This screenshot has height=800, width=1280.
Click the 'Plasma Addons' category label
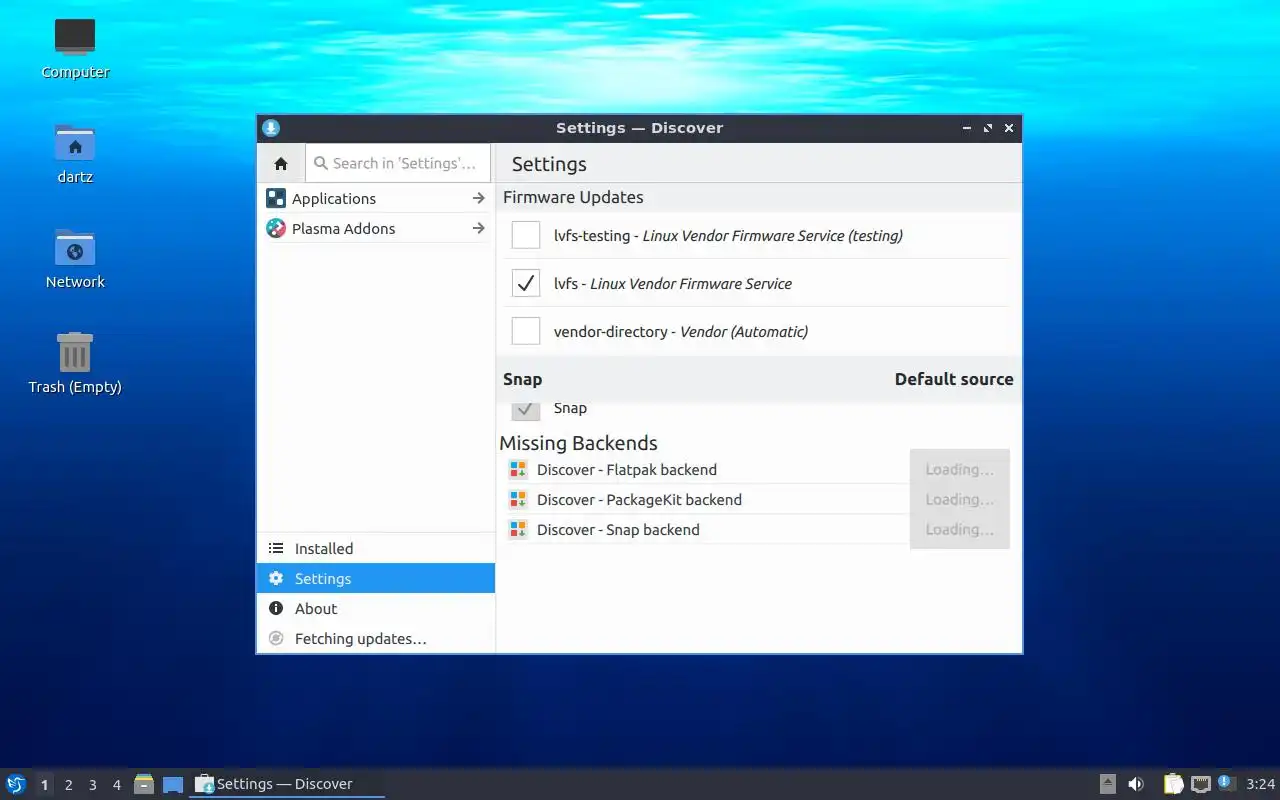(x=343, y=228)
